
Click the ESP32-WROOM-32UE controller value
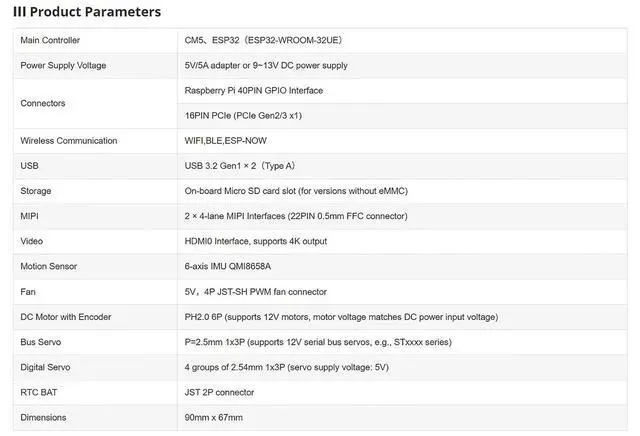point(263,40)
